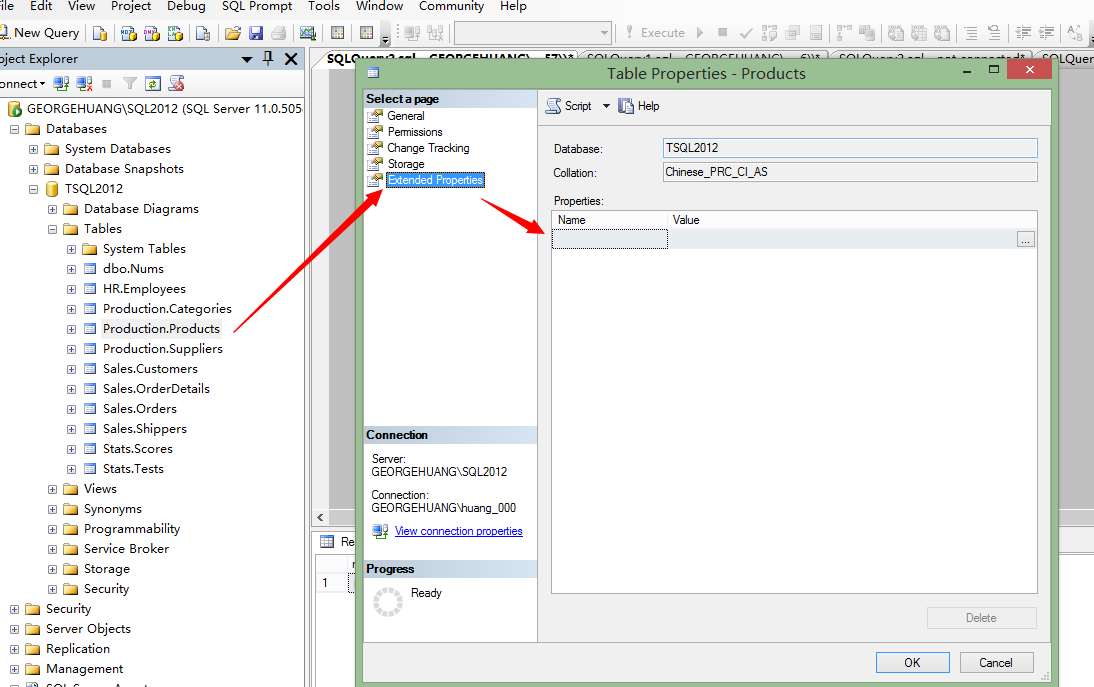The width and height of the screenshot is (1094, 687).
Task: Open the Script dropdown arrow
Action: (x=606, y=106)
